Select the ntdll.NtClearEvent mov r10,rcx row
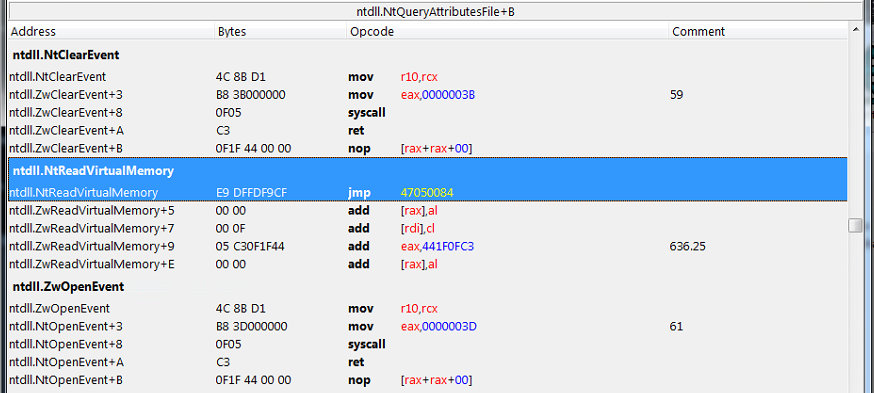Viewport: 874px width, 393px height. tap(428, 77)
